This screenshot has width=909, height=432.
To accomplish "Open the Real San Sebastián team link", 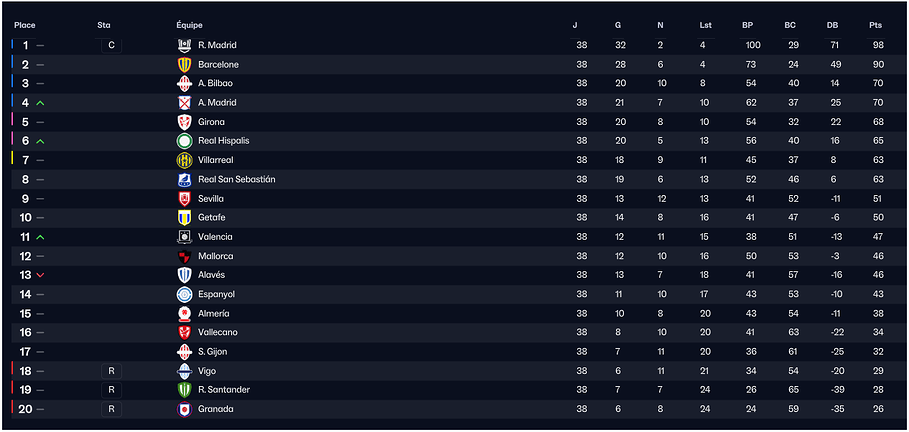I will pos(237,179).
